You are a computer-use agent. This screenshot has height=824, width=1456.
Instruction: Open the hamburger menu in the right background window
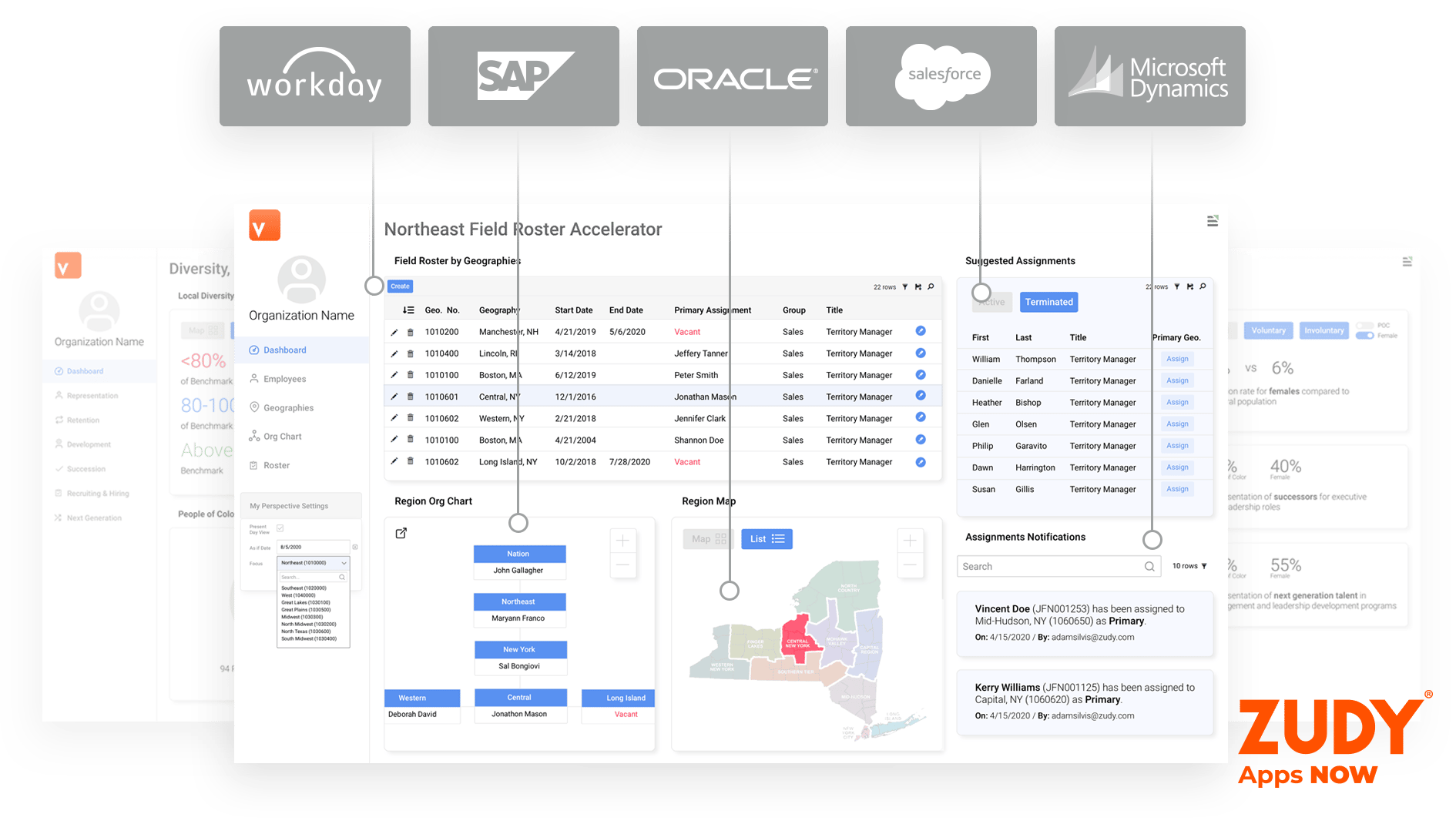[x=1407, y=262]
